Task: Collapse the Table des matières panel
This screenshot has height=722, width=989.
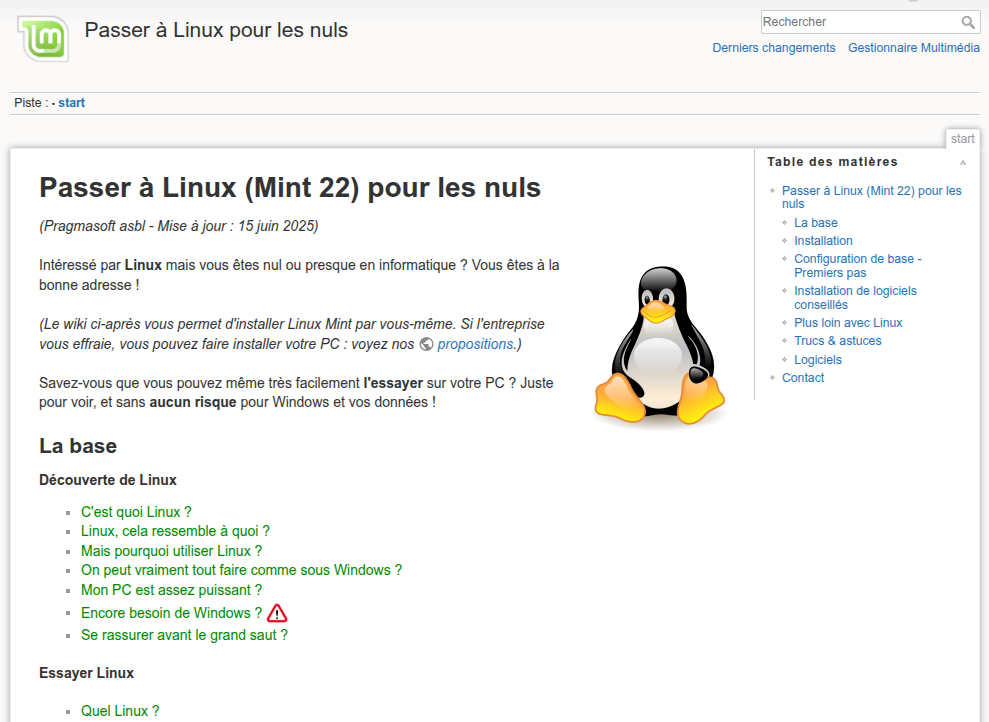Action: pyautogui.click(x=963, y=163)
